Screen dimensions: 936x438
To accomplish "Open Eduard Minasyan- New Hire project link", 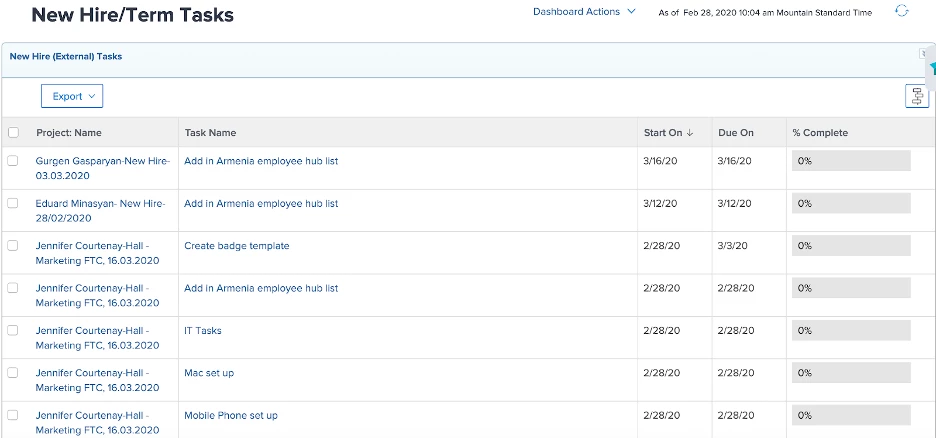I will pos(100,211).
